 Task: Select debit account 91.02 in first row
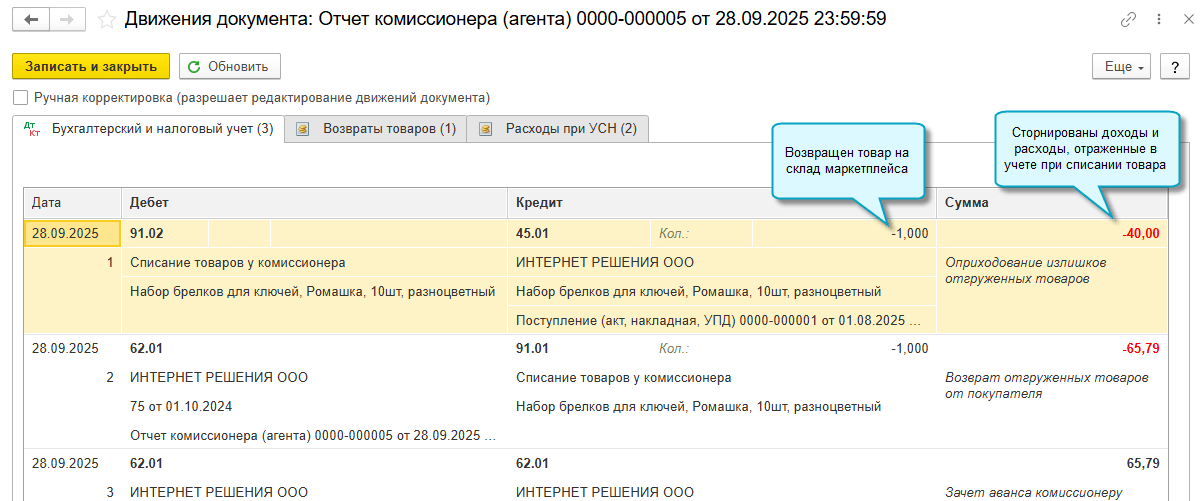coord(147,234)
